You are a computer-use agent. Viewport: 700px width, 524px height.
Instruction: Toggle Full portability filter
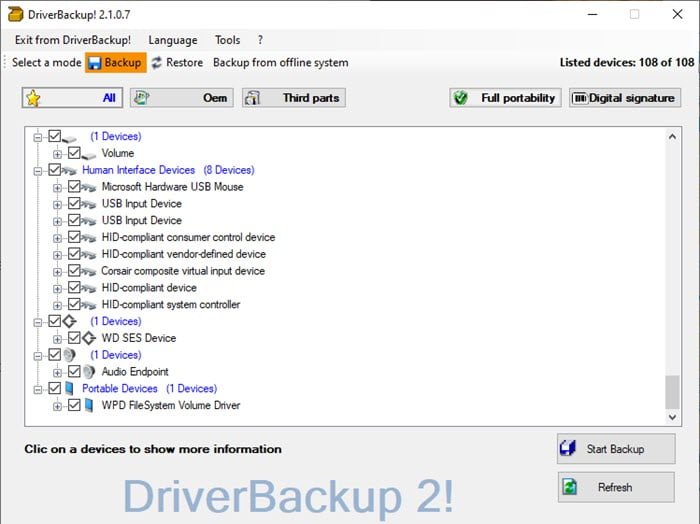click(x=505, y=98)
